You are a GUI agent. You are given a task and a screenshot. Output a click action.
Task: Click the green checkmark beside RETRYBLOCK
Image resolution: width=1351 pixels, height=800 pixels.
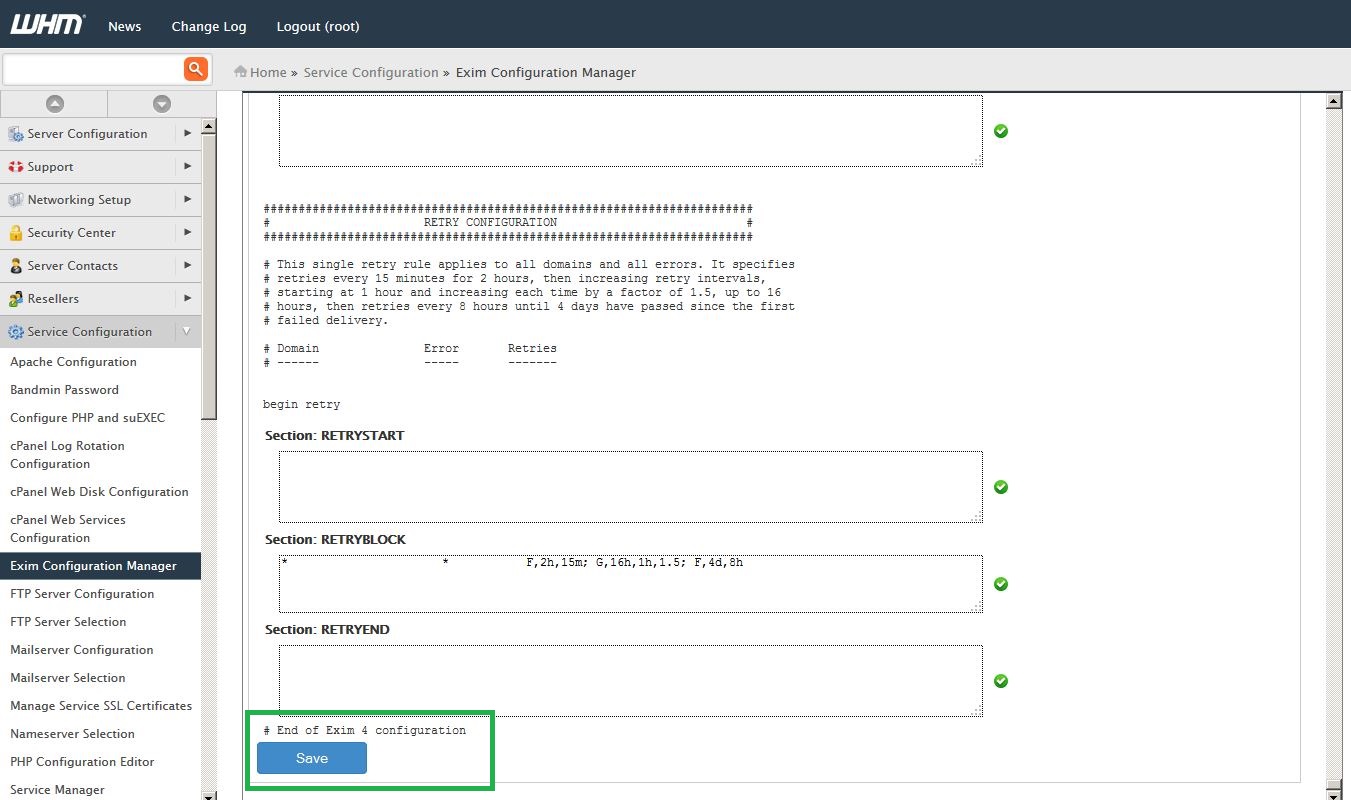coord(1001,584)
